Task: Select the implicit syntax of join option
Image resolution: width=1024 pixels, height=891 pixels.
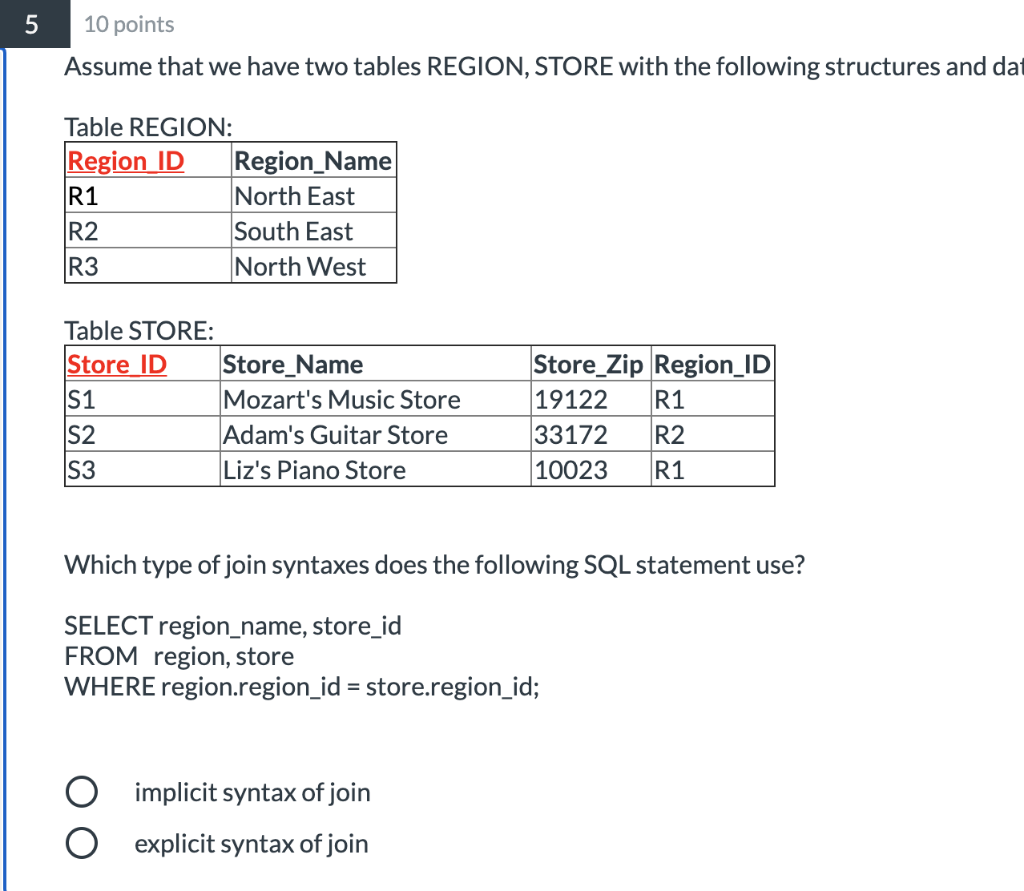Action: (82, 791)
